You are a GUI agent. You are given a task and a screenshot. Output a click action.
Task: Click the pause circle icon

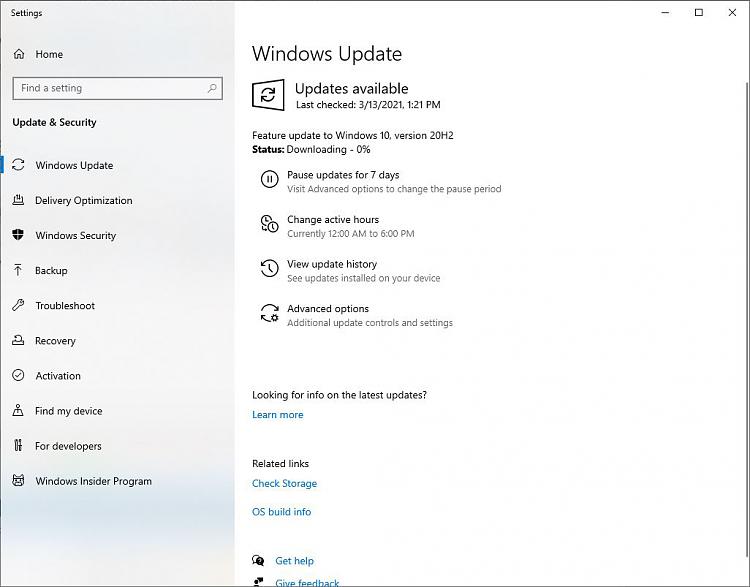[x=269, y=179]
